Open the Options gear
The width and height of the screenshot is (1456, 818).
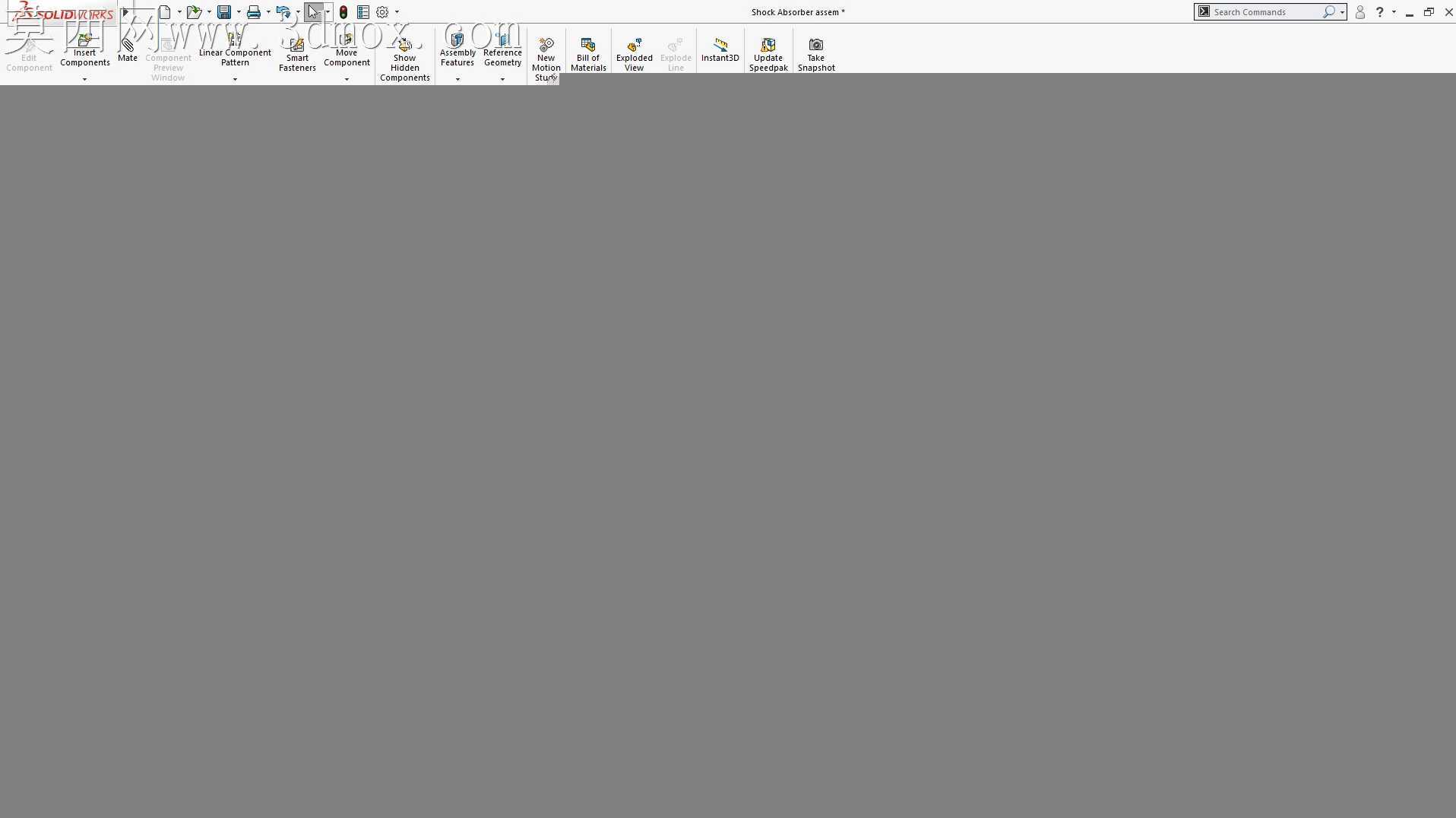[x=383, y=12]
